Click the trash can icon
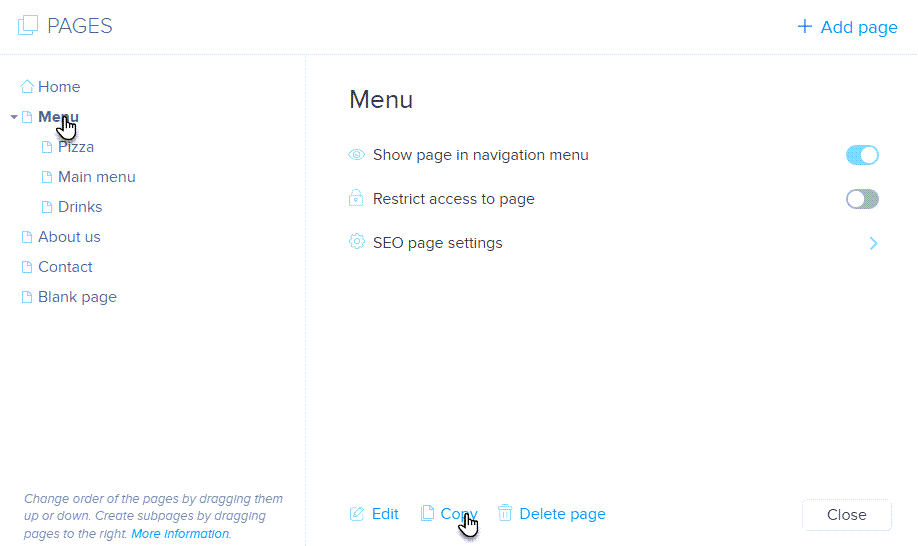 point(505,513)
